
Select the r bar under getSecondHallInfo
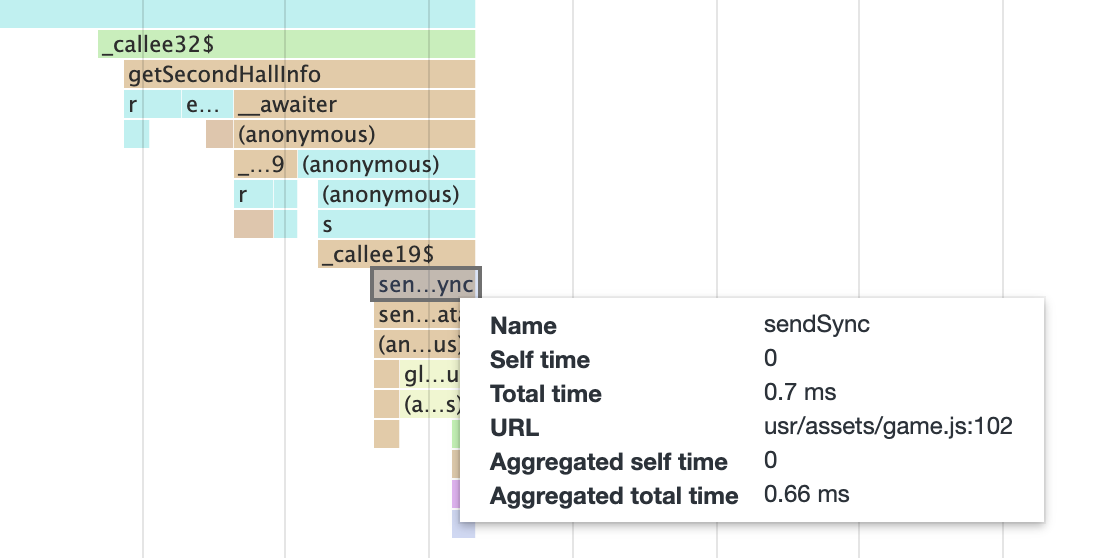[x=153, y=104]
